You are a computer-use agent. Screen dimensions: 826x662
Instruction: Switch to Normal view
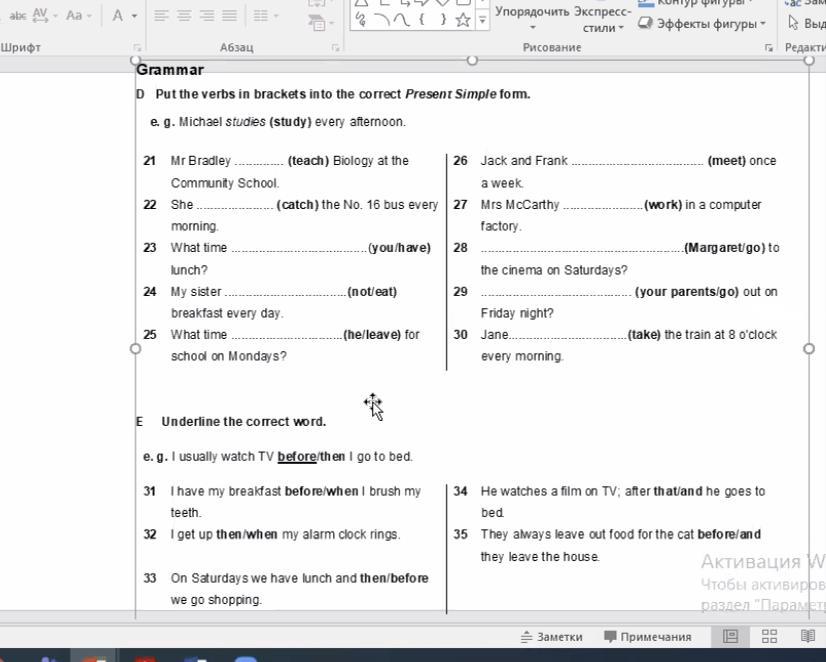[730, 636]
